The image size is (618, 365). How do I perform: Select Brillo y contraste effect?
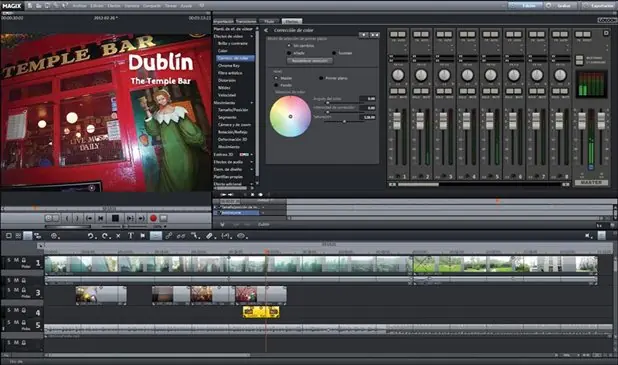[x=233, y=43]
